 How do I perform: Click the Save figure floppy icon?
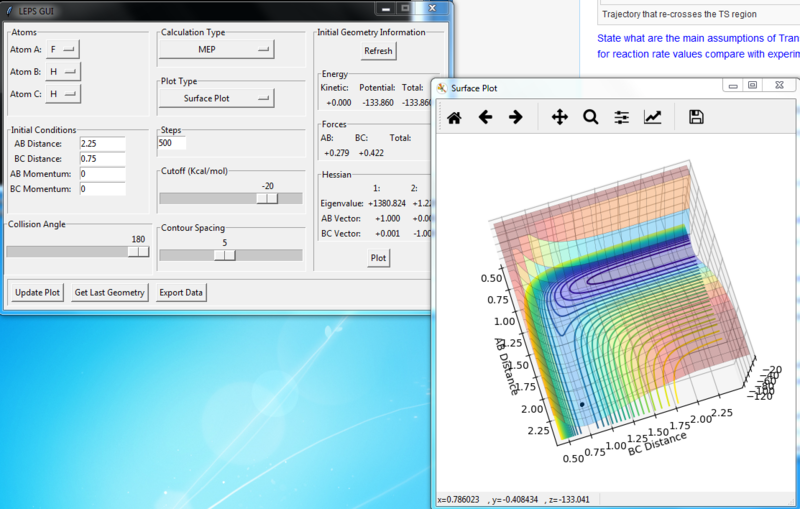[x=697, y=117]
